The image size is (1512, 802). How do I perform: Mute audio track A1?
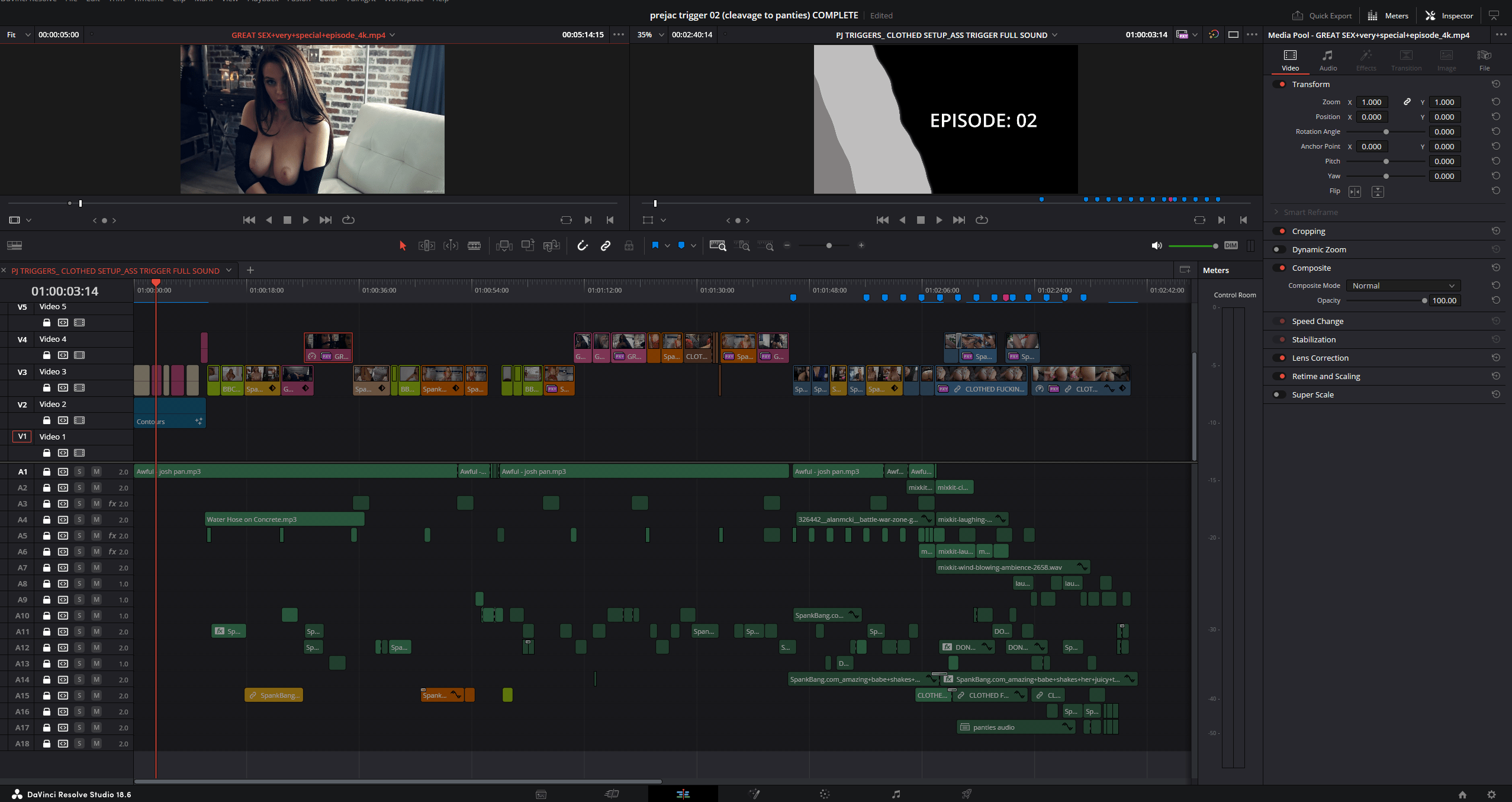pyautogui.click(x=96, y=471)
